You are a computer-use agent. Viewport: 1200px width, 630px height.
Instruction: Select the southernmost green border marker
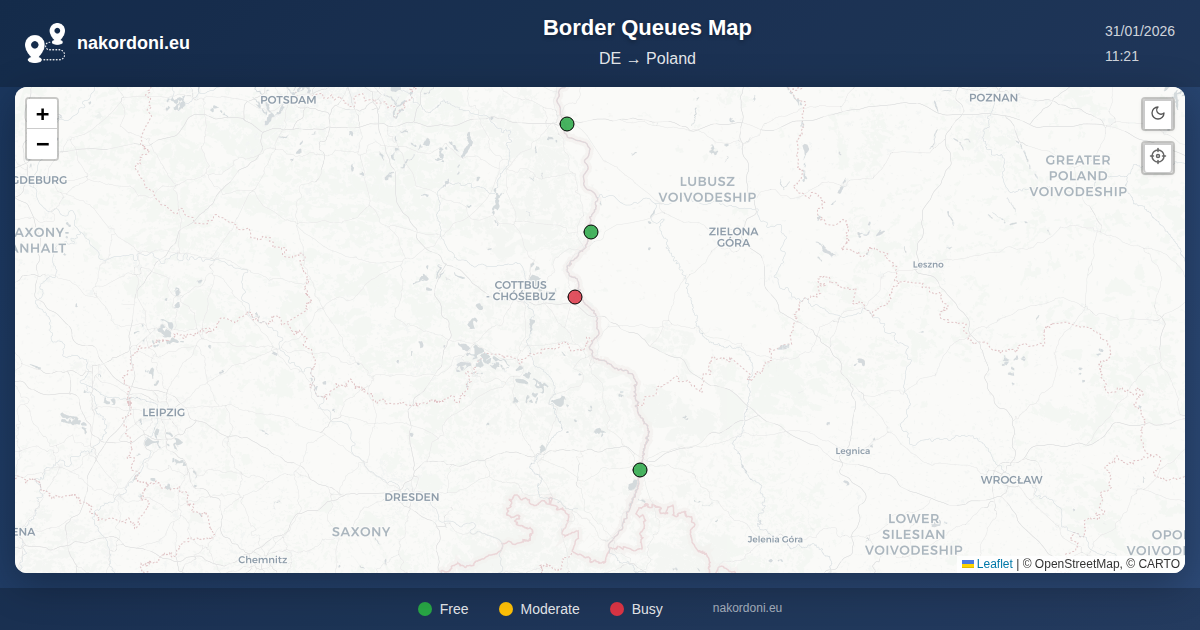[x=640, y=470]
